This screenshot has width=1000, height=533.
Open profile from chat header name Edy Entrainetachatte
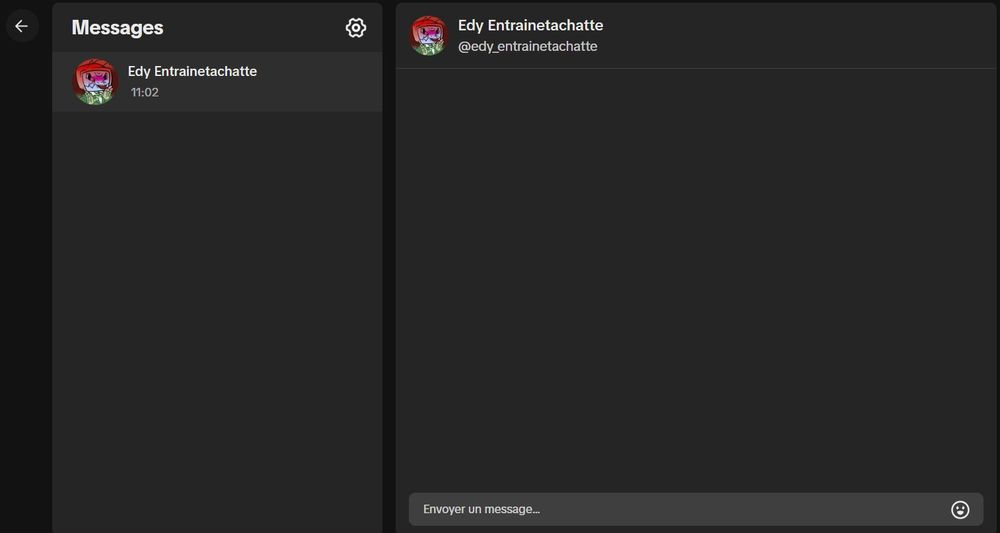click(530, 26)
